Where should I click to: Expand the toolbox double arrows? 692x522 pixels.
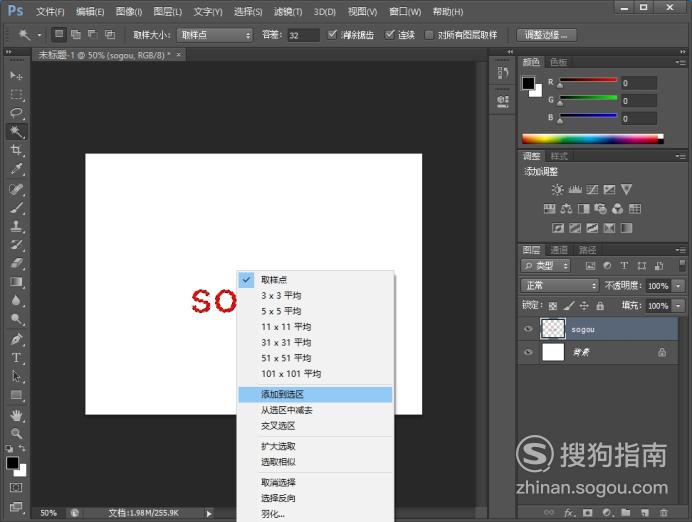(8, 52)
